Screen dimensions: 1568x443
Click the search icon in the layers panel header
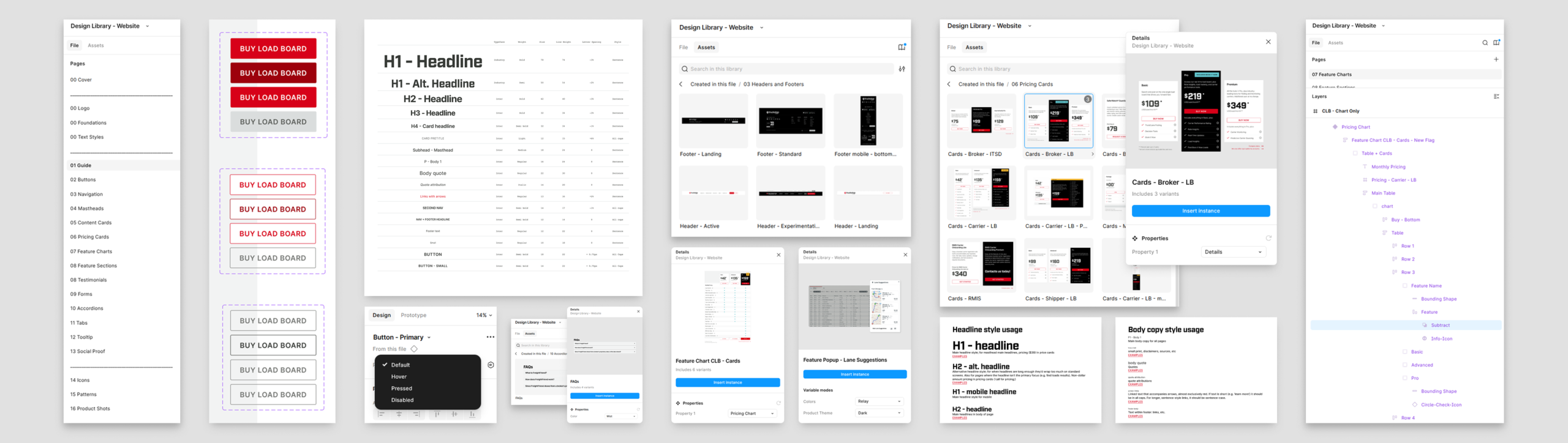click(1485, 43)
